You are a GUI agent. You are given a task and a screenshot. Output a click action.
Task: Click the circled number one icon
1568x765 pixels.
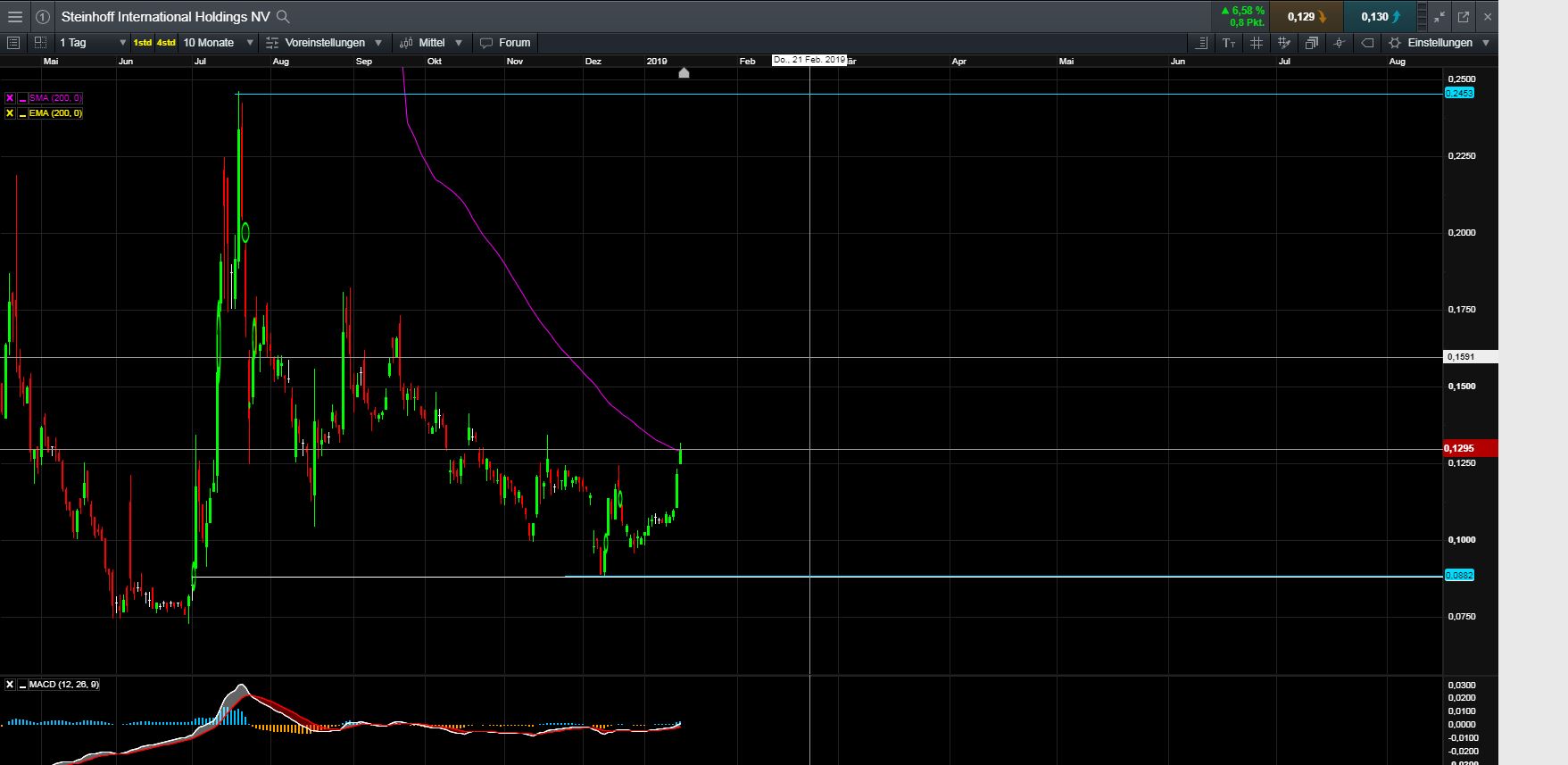pos(42,17)
